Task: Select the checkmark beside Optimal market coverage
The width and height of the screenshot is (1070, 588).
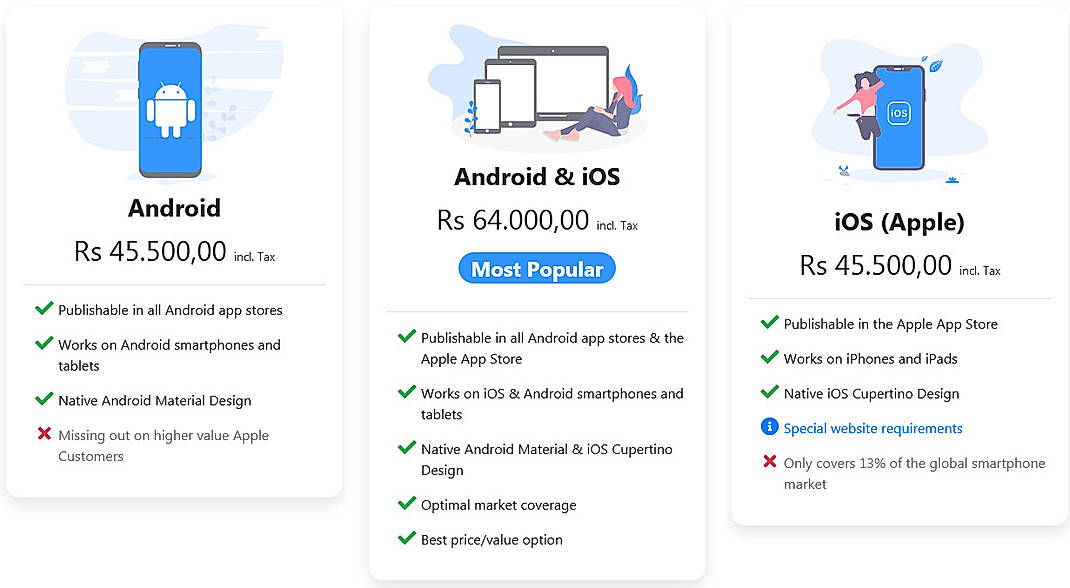Action: click(x=407, y=504)
